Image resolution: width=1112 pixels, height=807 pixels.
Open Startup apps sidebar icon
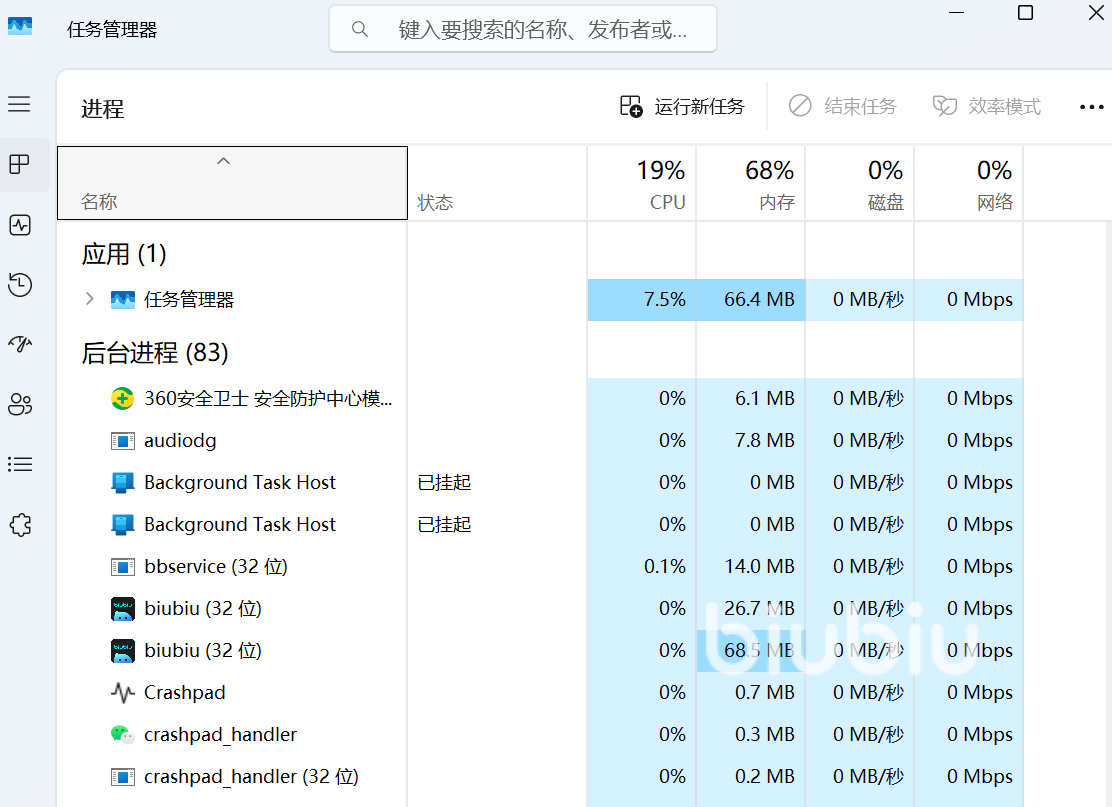20,344
